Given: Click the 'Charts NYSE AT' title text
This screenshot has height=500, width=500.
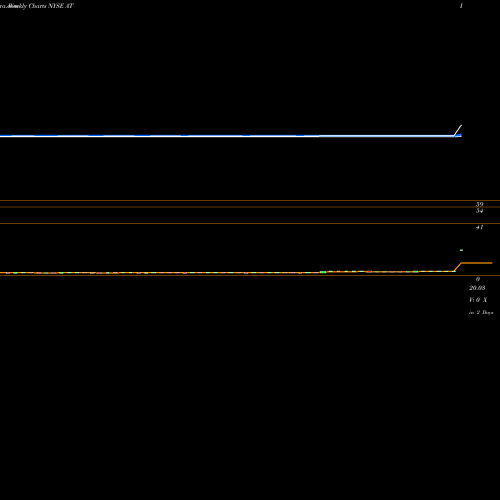Looking at the screenshot, I should pyautogui.click(x=51, y=6).
